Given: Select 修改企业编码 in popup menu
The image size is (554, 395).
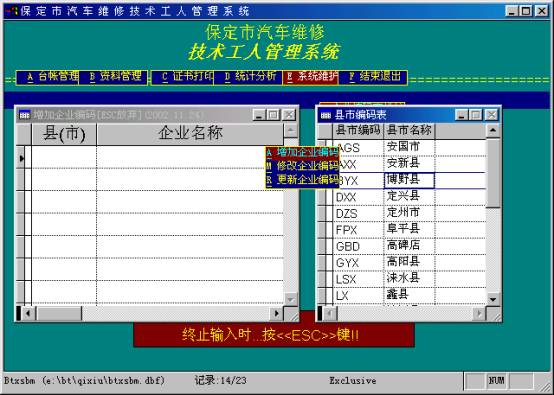Looking at the screenshot, I should coord(302,166).
